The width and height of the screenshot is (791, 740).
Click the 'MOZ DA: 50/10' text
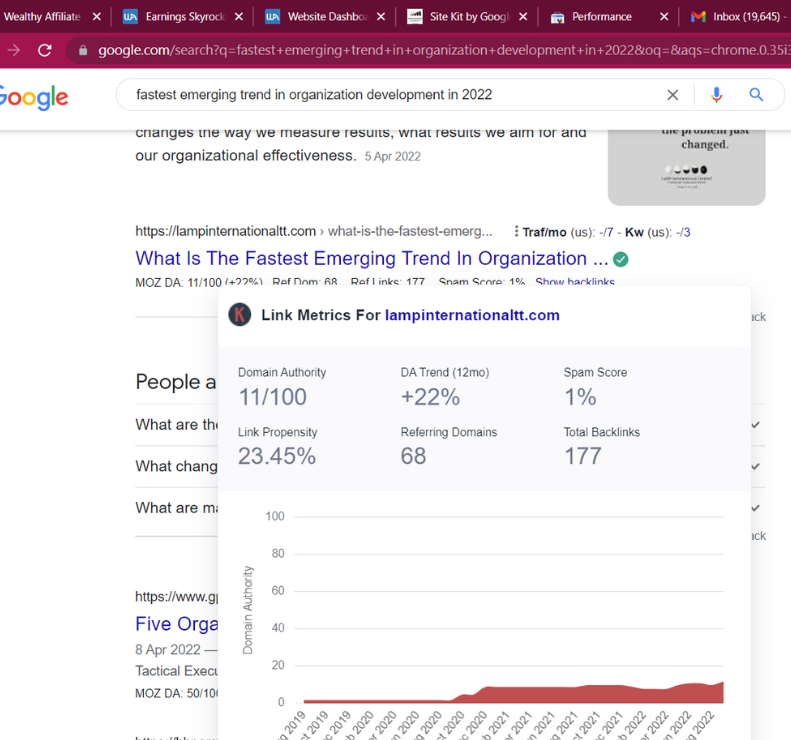tap(177, 694)
